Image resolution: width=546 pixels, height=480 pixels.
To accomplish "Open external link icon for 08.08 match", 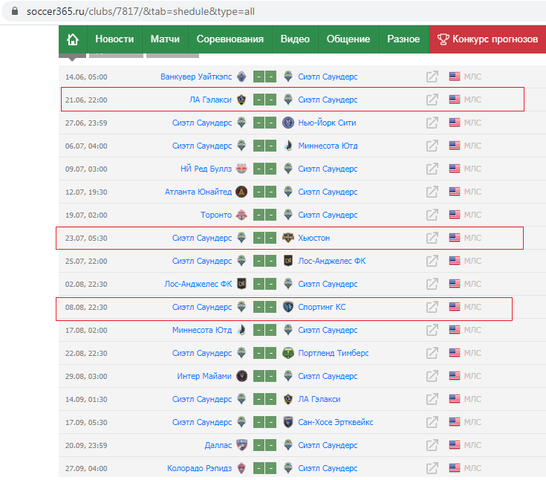I will coord(432,307).
